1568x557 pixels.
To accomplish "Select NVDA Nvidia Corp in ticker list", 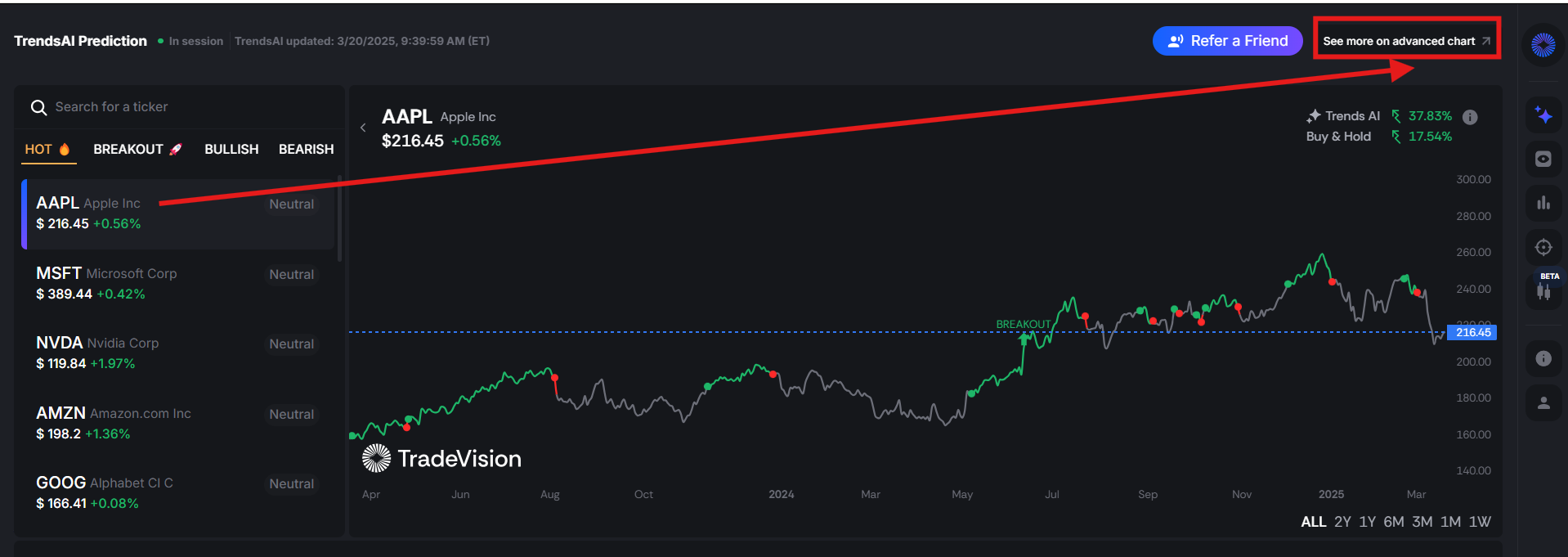I will point(177,353).
